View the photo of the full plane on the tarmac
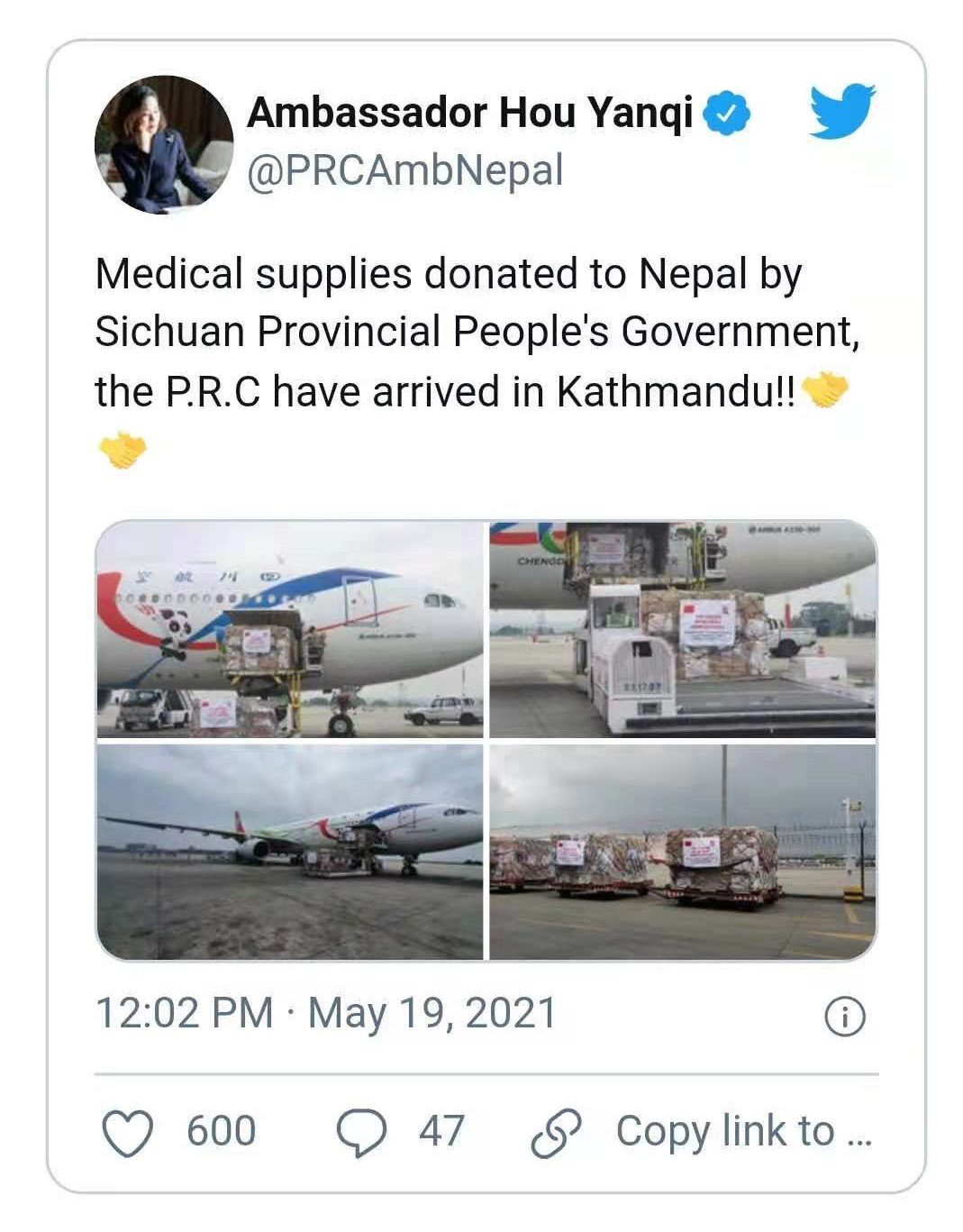The width and height of the screenshot is (963, 1232). pyautogui.click(x=290, y=852)
